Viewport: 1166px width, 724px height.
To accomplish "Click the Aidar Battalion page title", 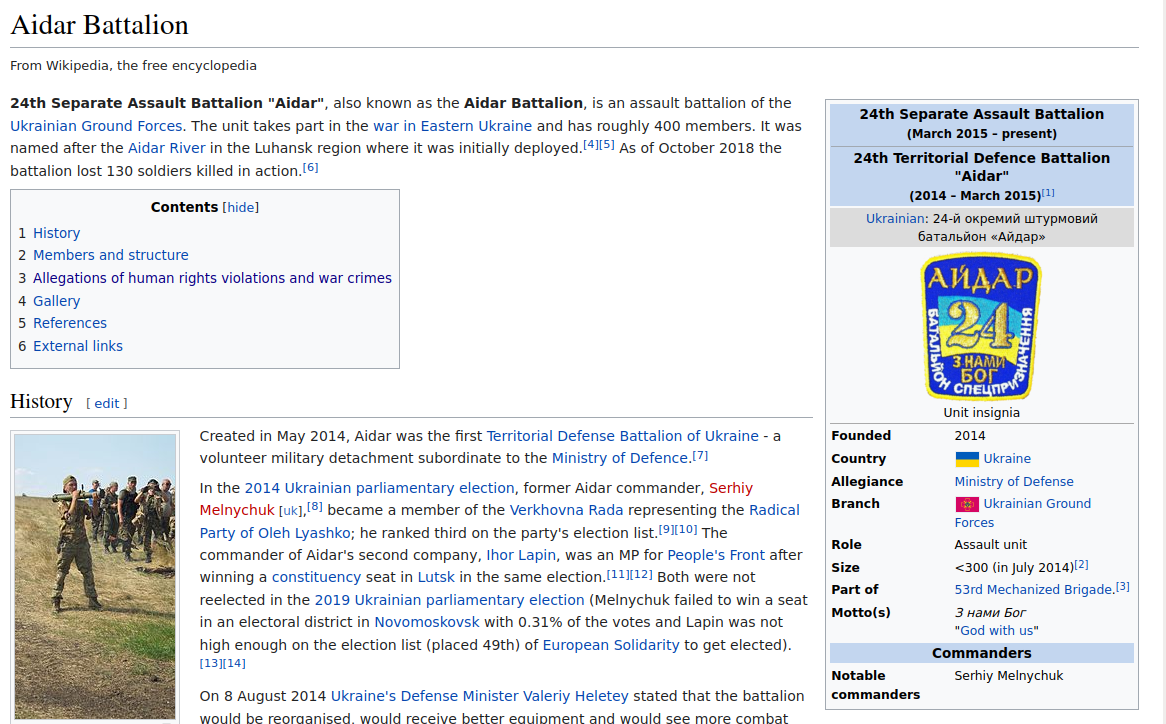I will click(100, 25).
